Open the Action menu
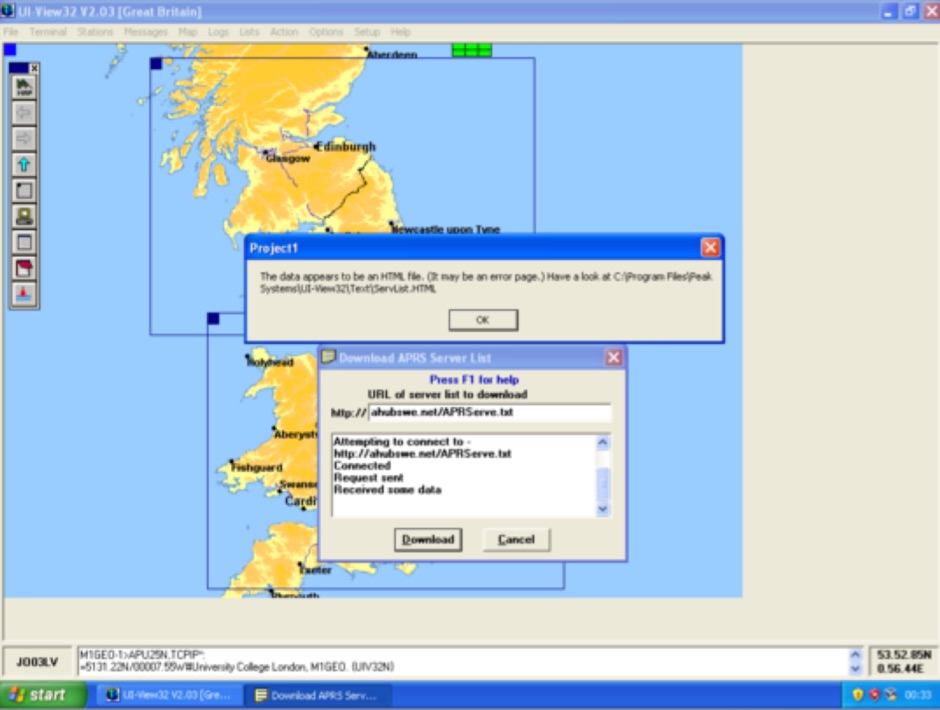This screenshot has height=710, width=940. (284, 32)
